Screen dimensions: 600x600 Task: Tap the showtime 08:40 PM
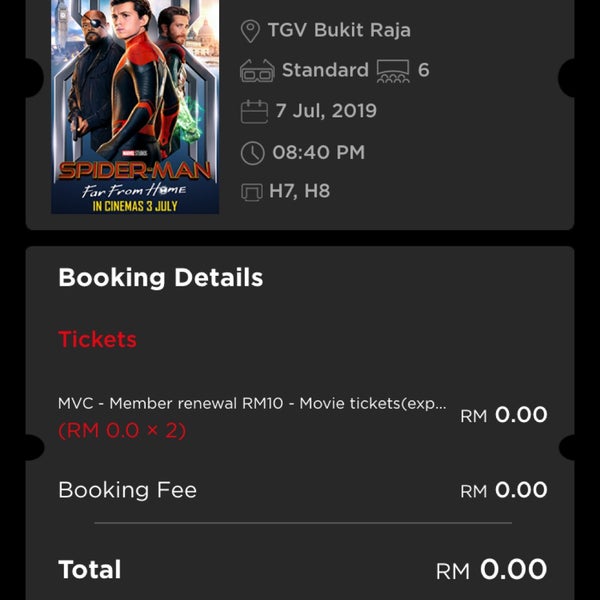[318, 152]
